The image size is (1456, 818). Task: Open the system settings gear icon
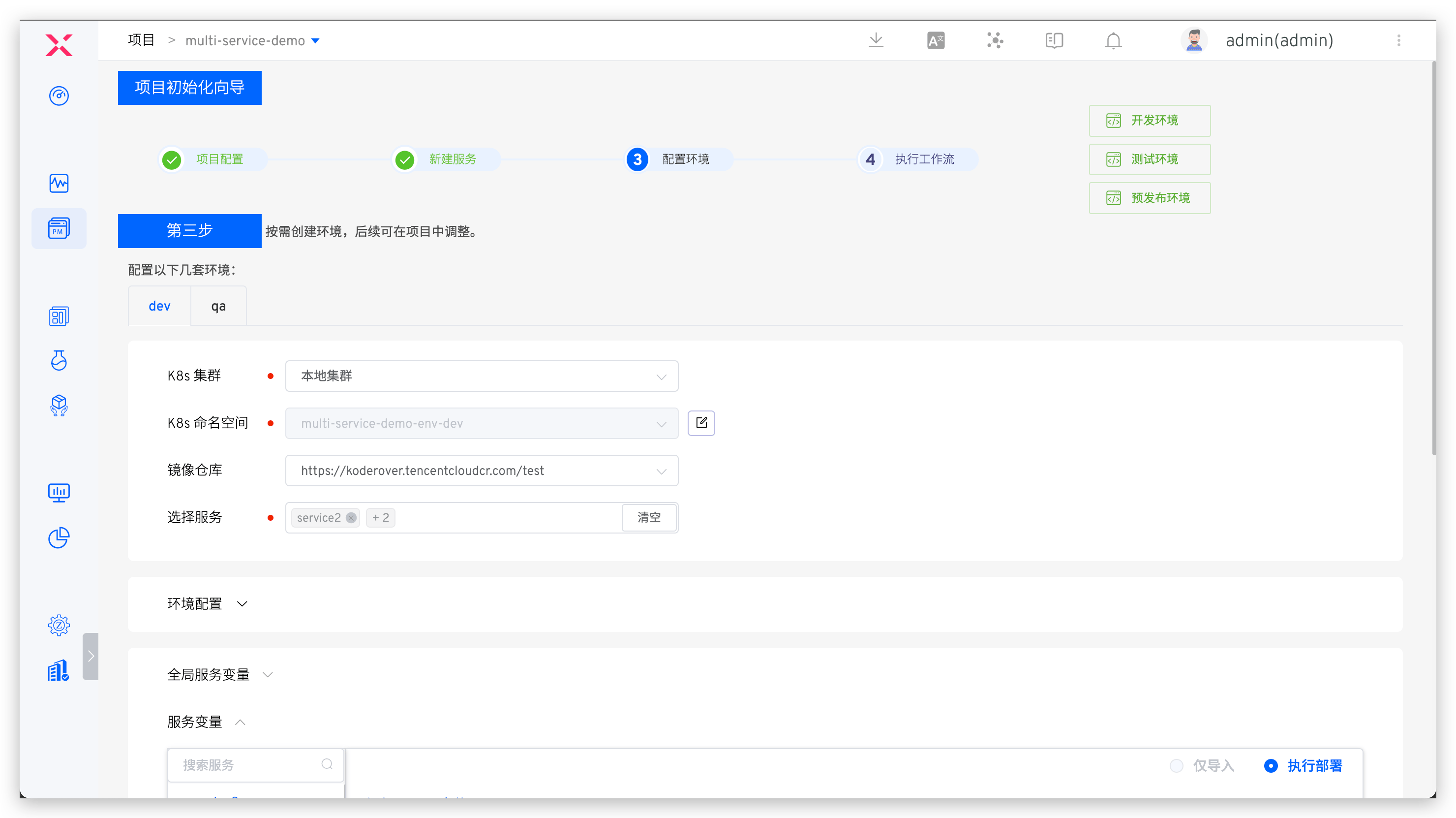[59, 625]
